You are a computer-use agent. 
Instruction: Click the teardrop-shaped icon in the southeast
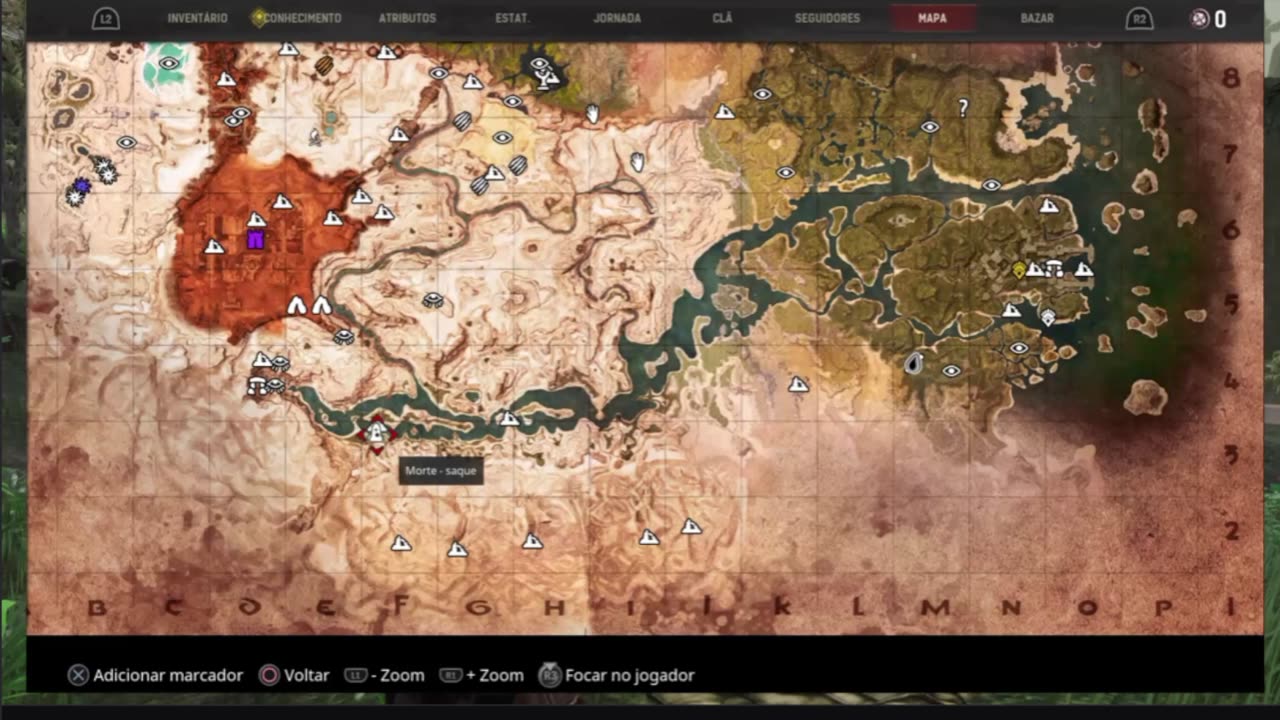click(913, 363)
